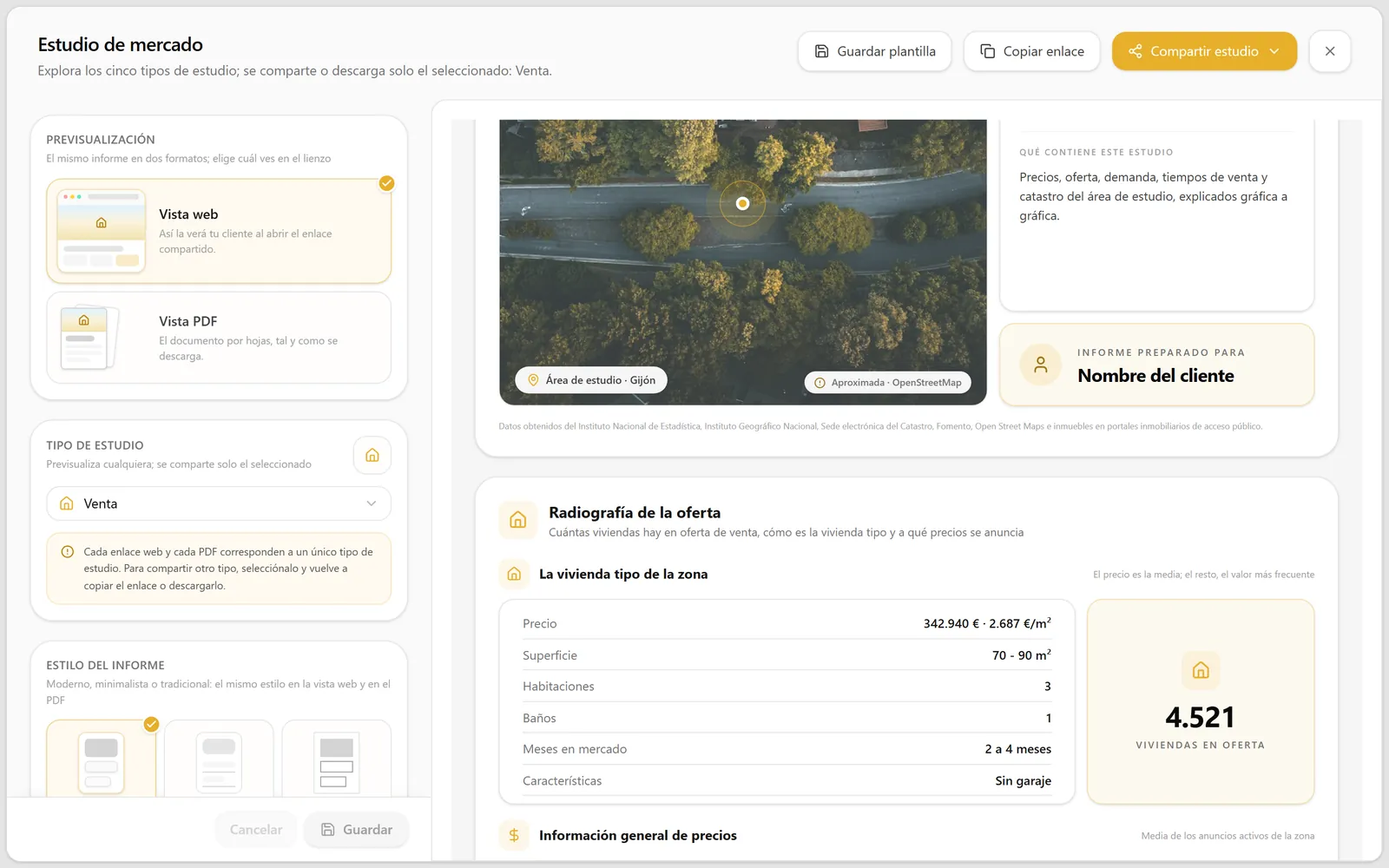This screenshot has width=1389, height=868.
Task: Choose the minimalista report style card
Action: point(219,759)
